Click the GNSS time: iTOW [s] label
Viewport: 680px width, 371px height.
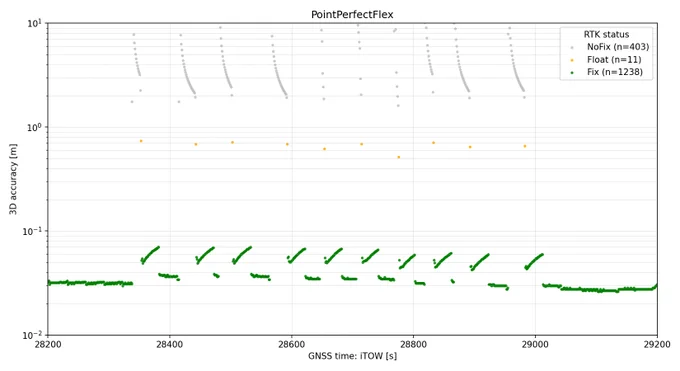[x=353, y=356]
